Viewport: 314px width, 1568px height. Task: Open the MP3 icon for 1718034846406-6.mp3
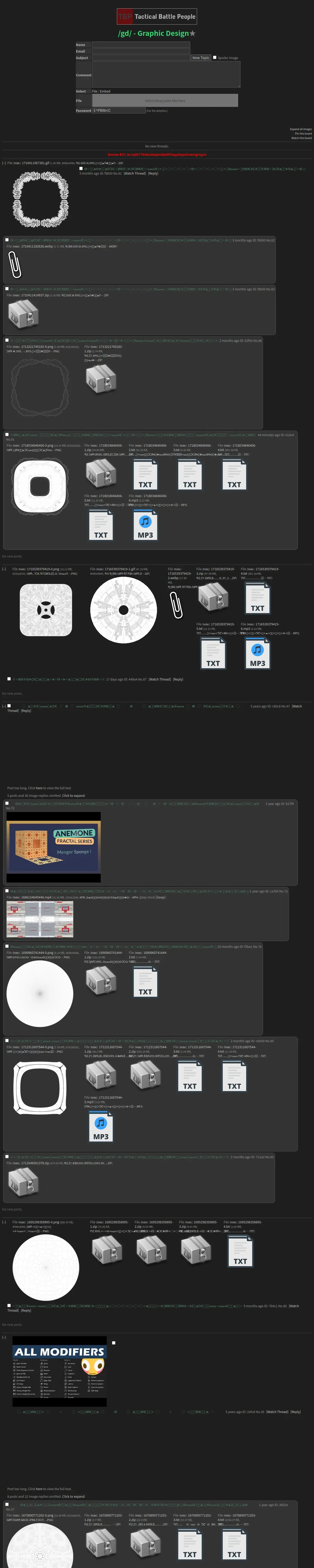(145, 525)
